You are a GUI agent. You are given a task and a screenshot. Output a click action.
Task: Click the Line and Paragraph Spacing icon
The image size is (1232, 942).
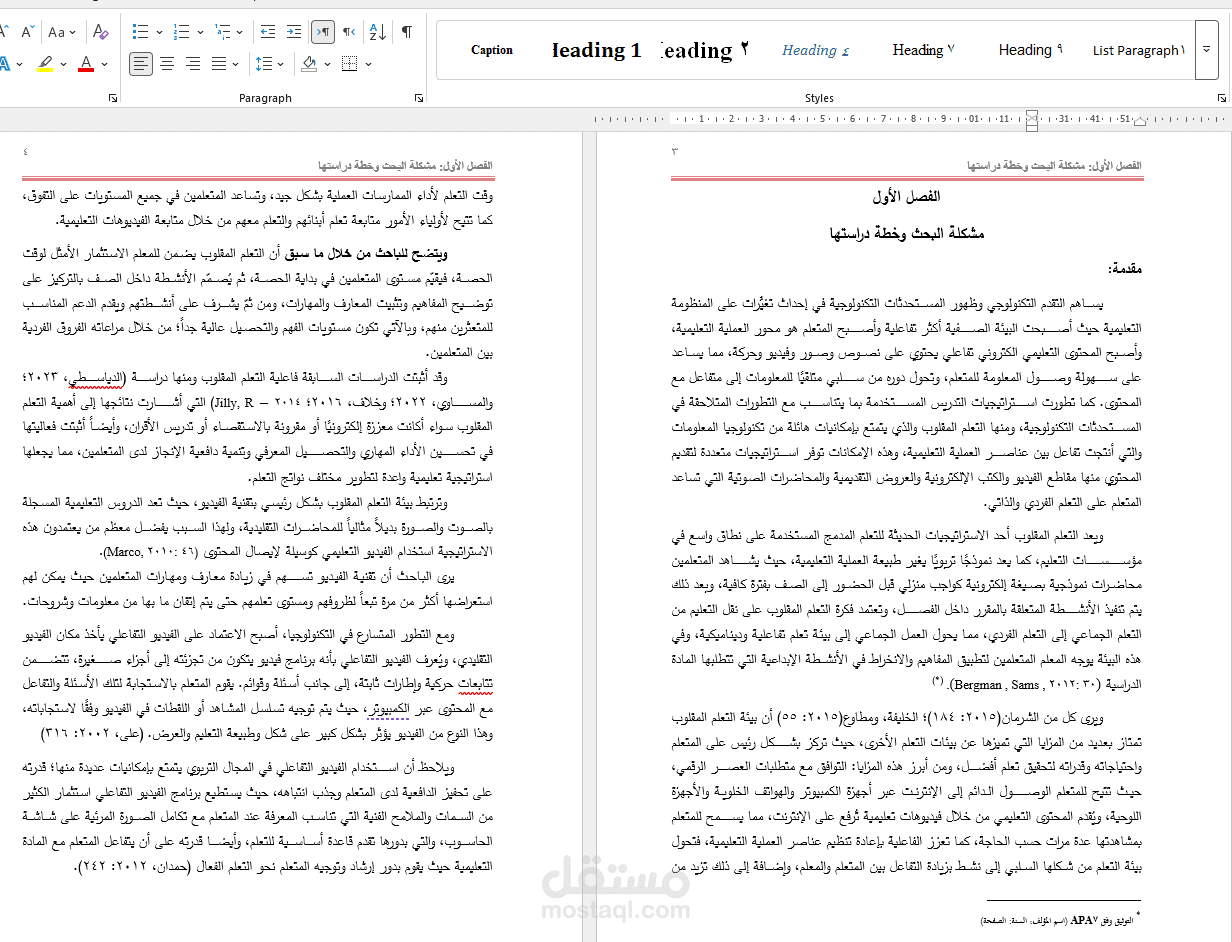[x=262, y=64]
